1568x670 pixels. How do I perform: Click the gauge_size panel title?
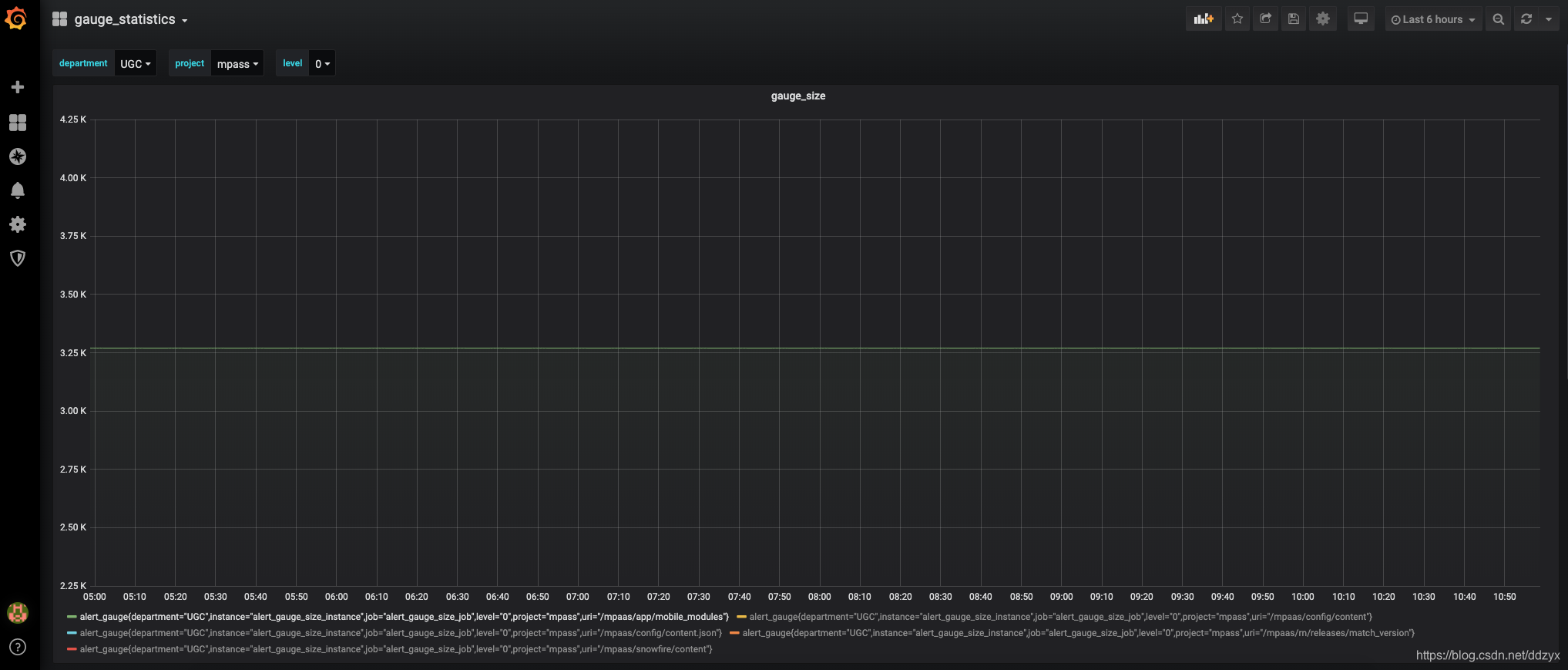click(x=798, y=96)
